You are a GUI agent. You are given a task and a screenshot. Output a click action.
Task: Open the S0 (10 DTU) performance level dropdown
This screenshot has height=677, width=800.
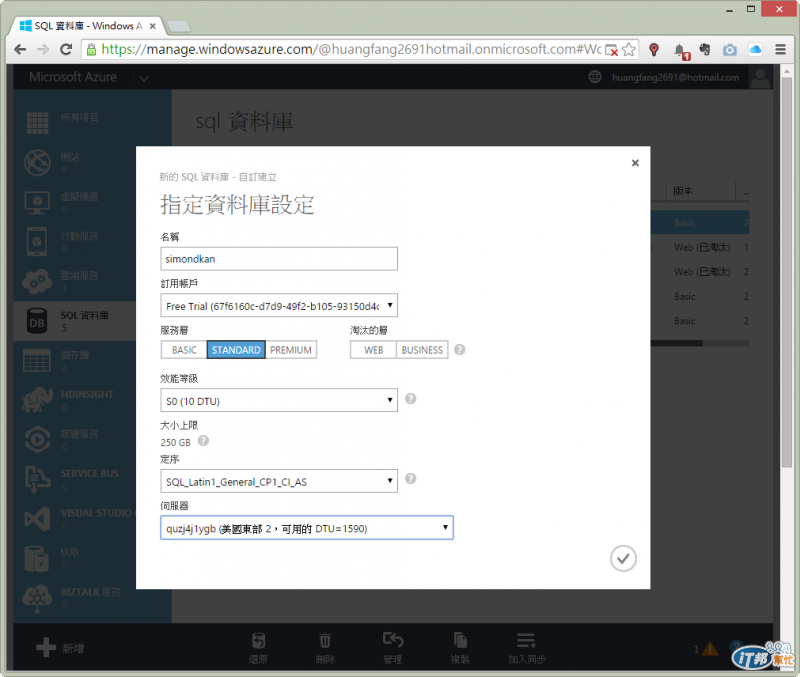point(279,400)
